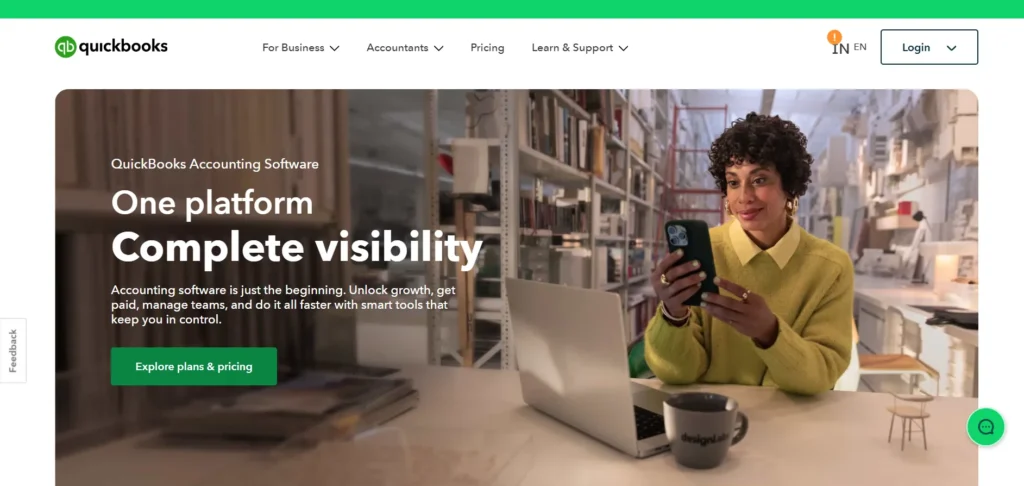Click the green banner strip at top

point(512,8)
